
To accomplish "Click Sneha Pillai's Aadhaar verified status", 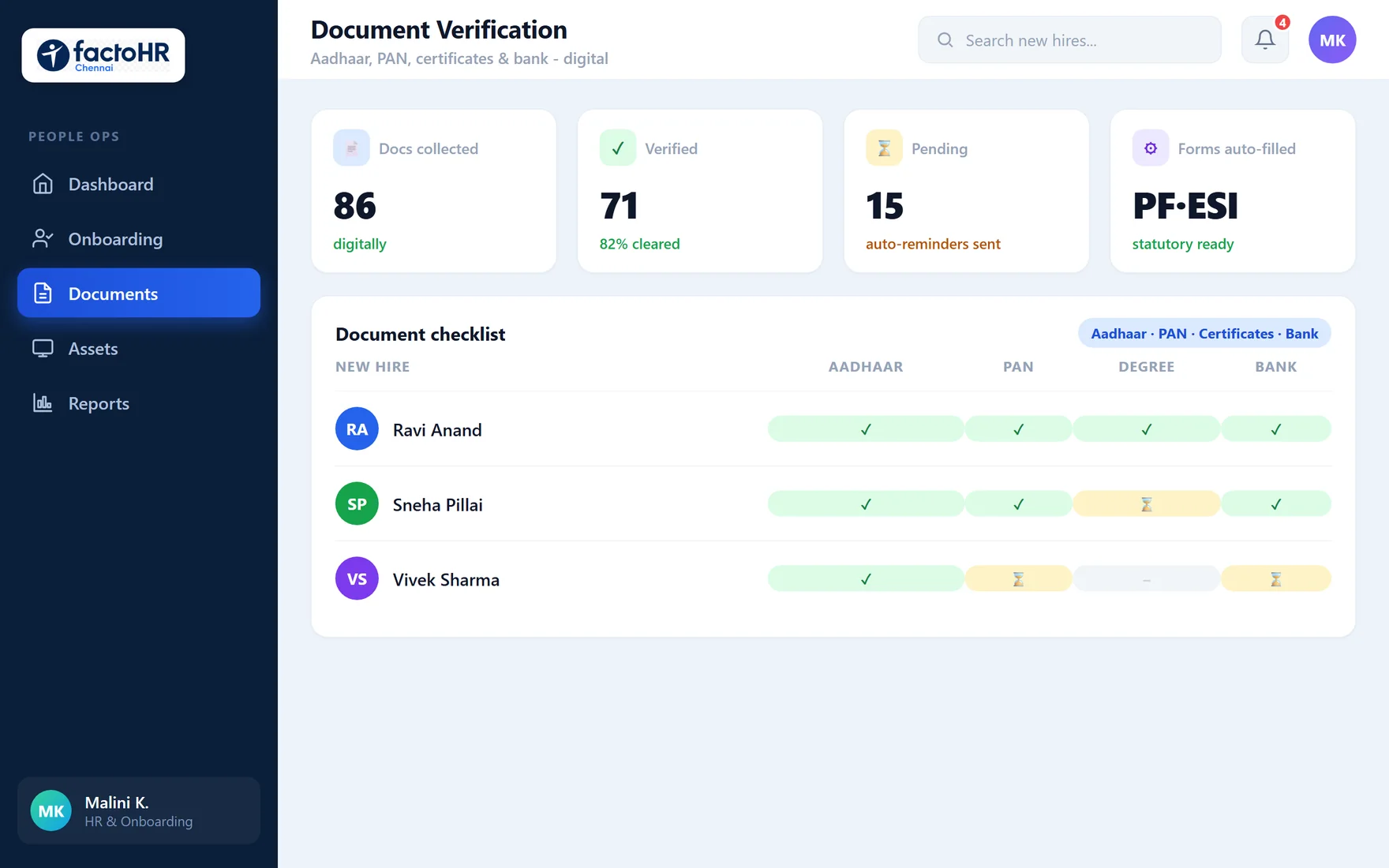I will point(866,503).
